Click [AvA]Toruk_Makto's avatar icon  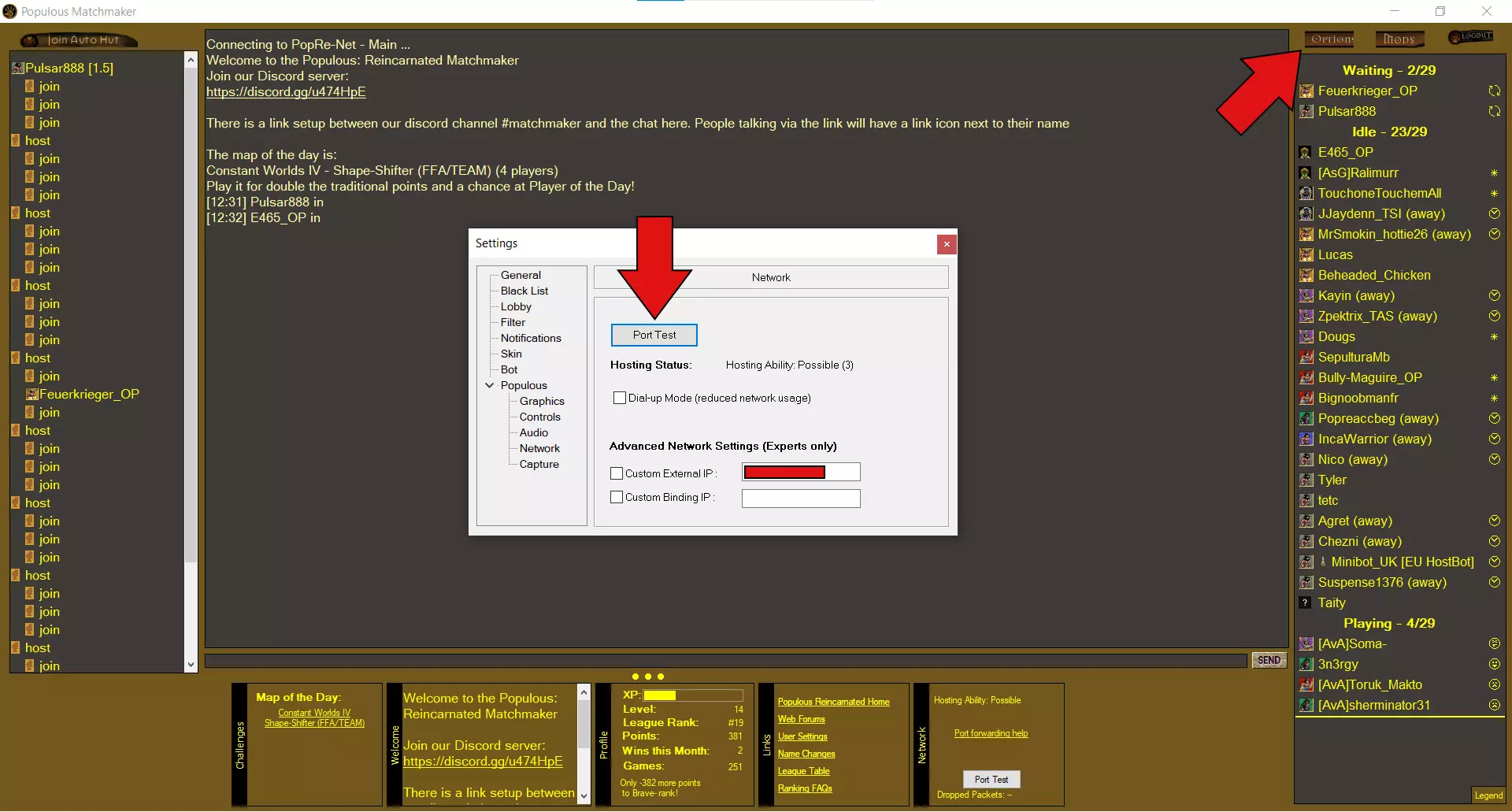[x=1306, y=685]
